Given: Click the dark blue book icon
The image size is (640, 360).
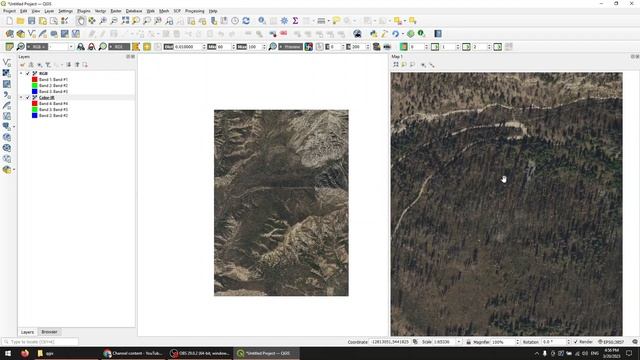Looking at the screenshot, I should point(438,33).
